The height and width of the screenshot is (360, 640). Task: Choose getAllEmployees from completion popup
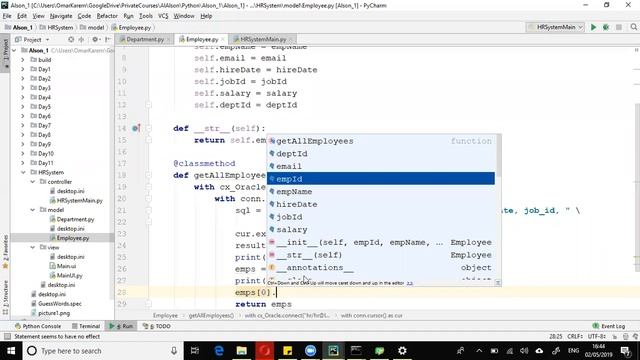point(381,141)
